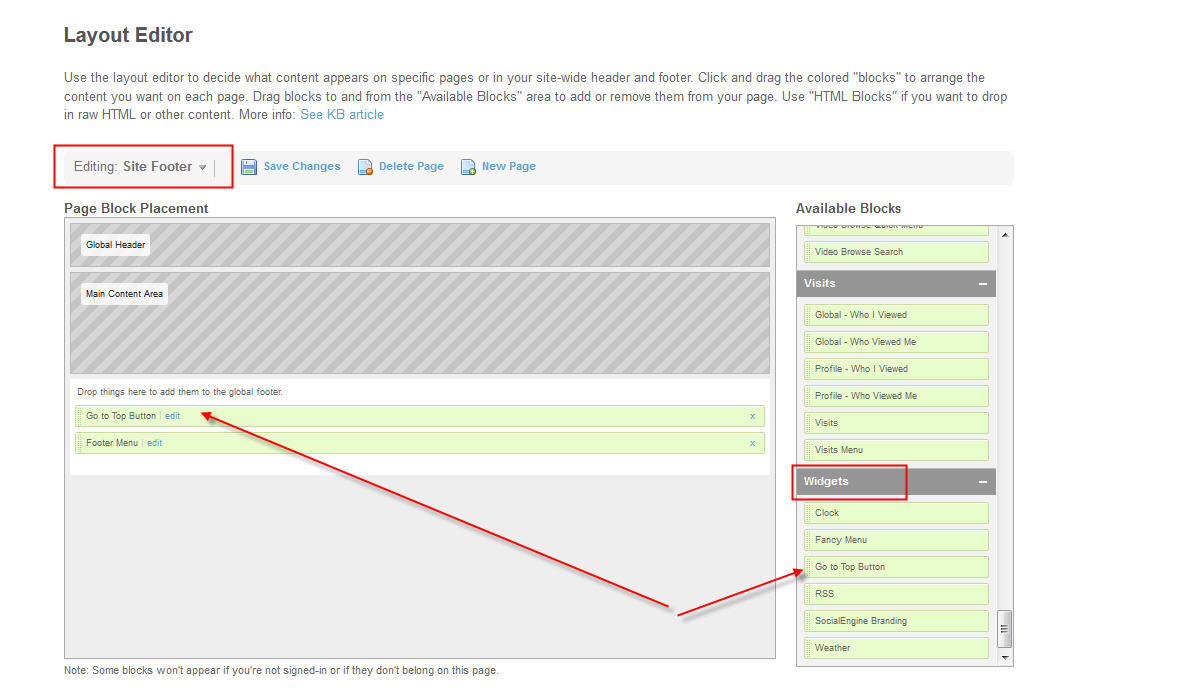The width and height of the screenshot is (1191, 692).
Task: Click edit link for Go to Top Button
Action: coord(173,416)
